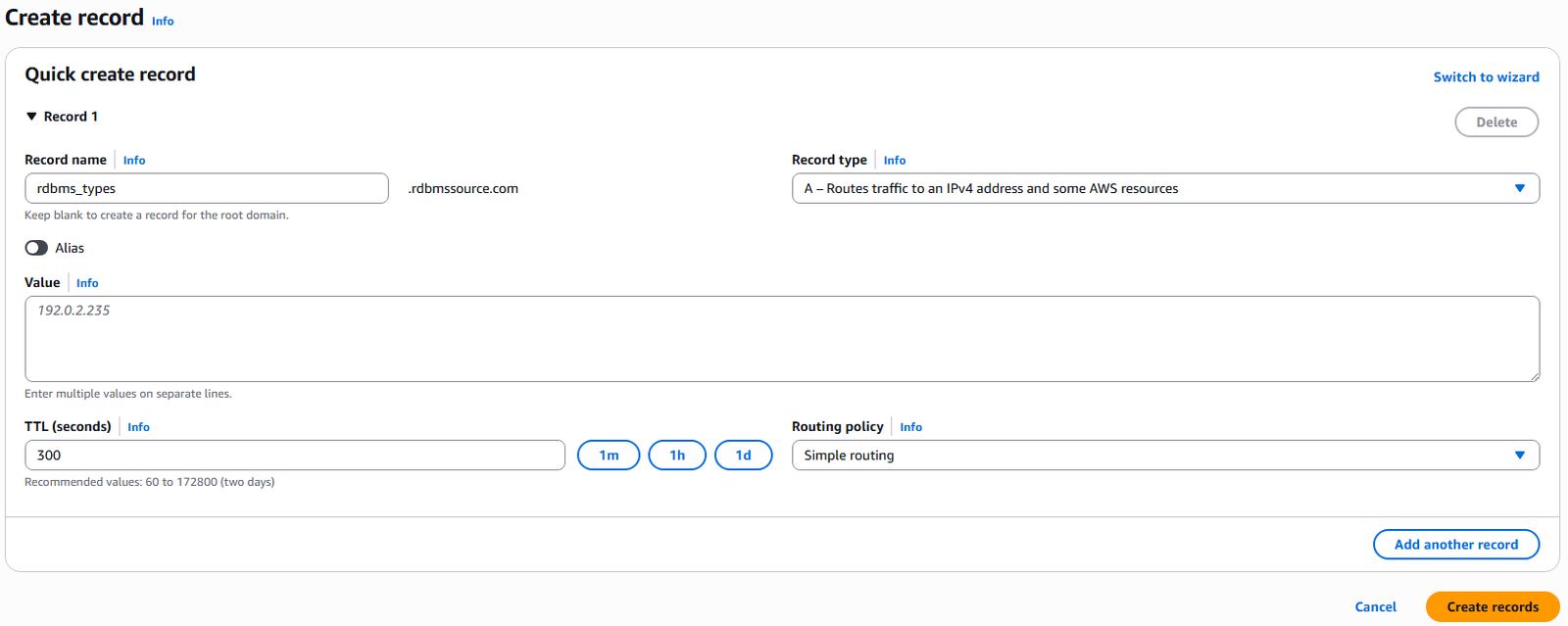Screen dimensions: 1568x626
Task: Set TTL to 1d preset
Action: [744, 455]
